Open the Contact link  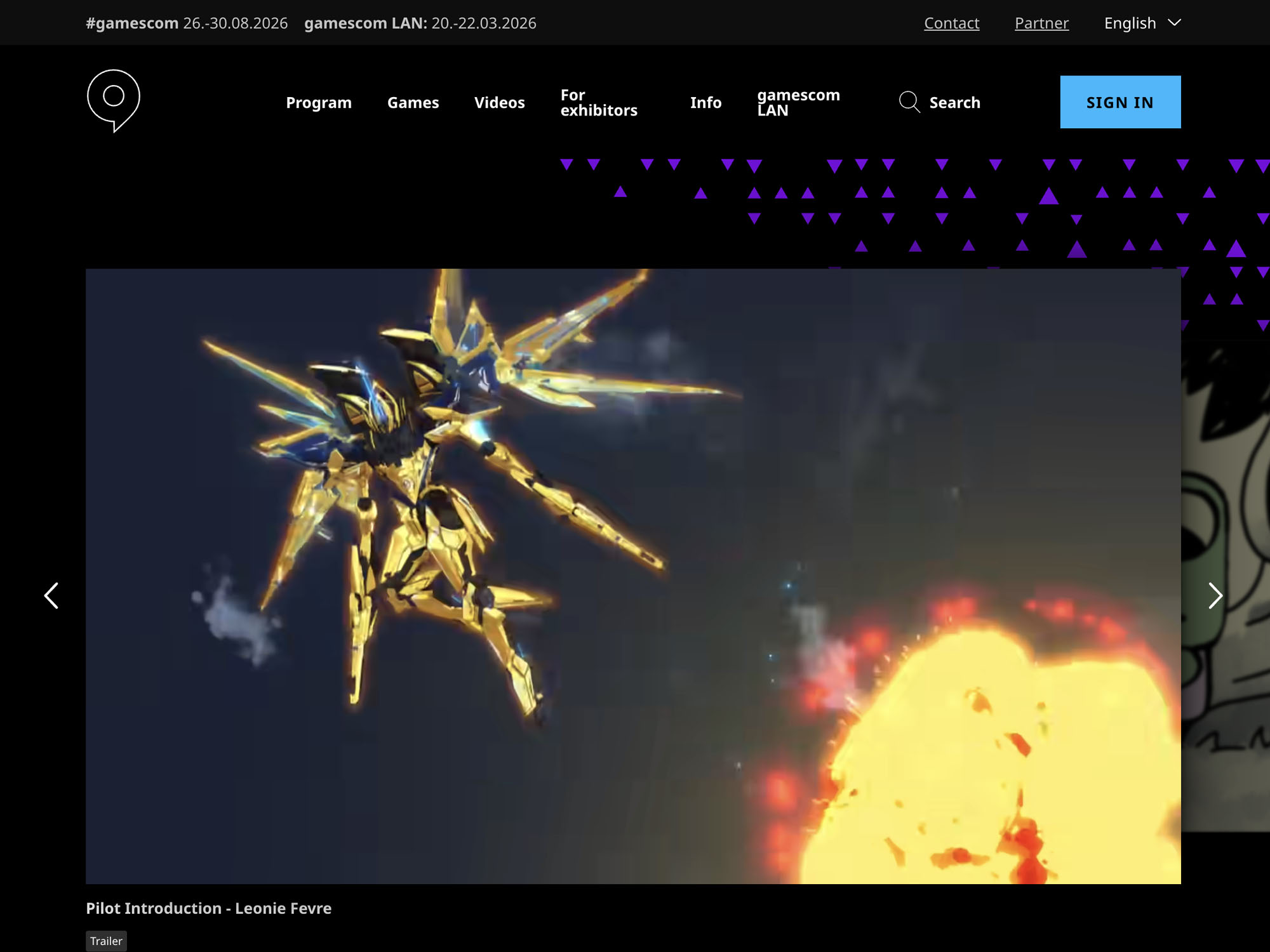click(951, 23)
